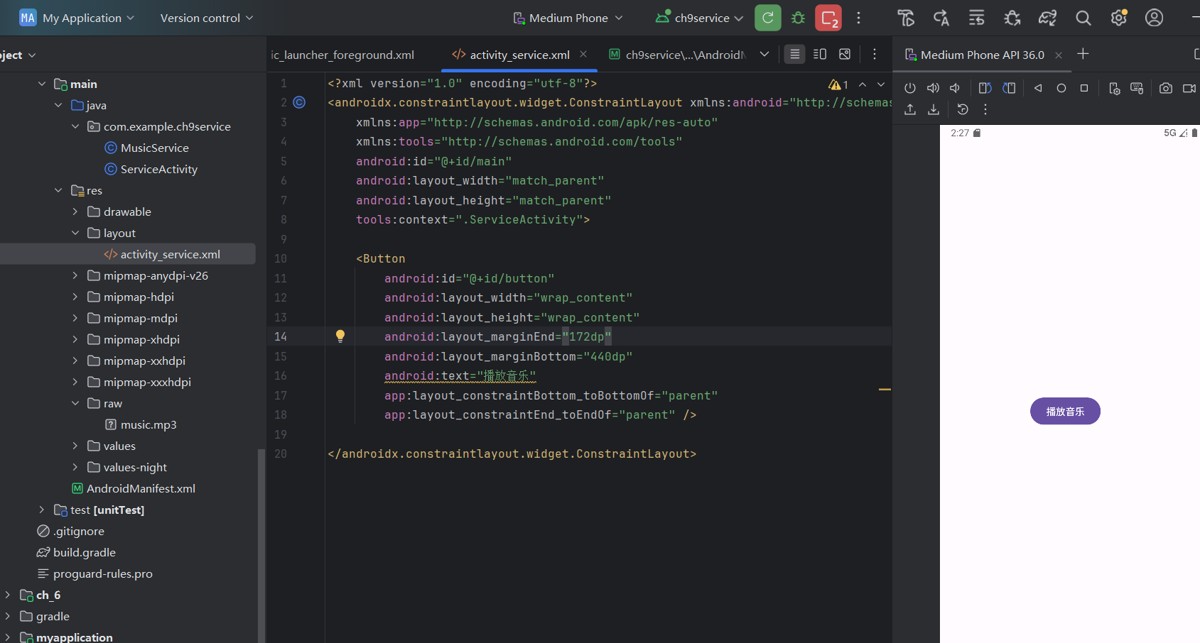Click the yellow lightbulb quick-fix on line 14

(x=340, y=337)
